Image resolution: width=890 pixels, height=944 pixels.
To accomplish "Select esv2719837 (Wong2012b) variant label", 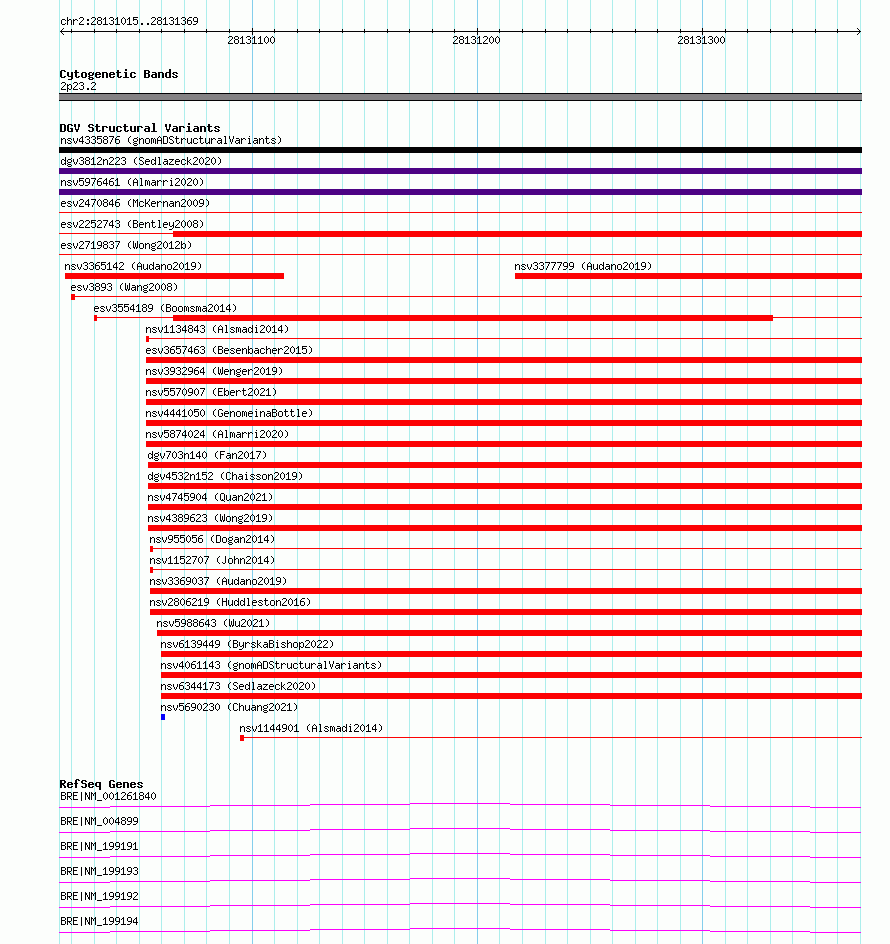I will click(x=126, y=245).
